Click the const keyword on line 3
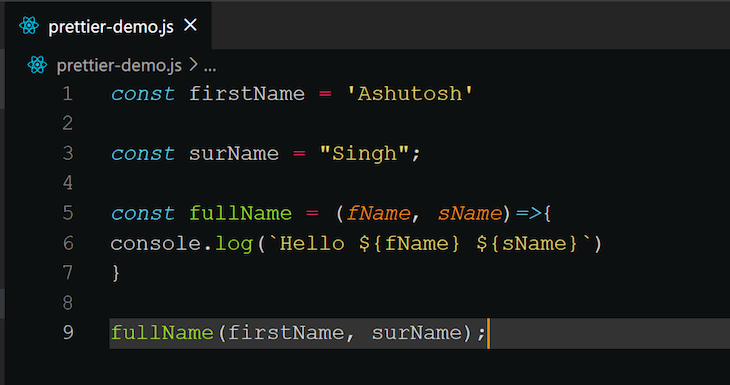 [143, 154]
